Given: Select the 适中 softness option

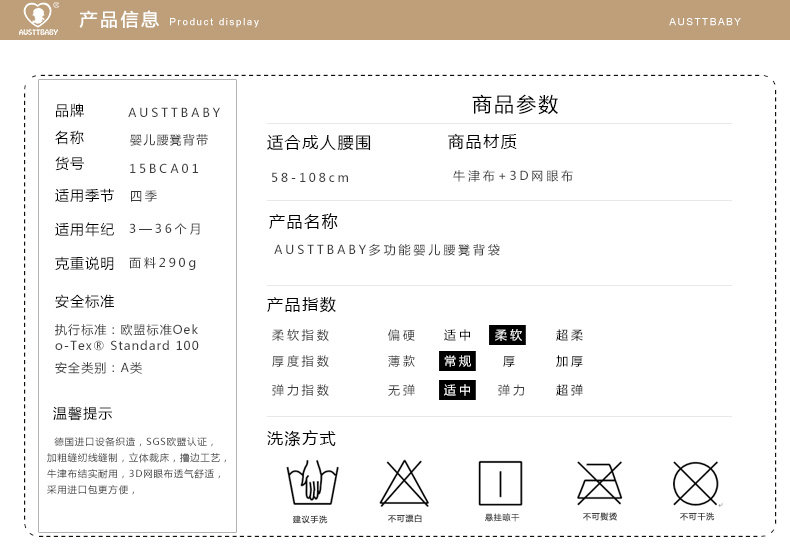Looking at the screenshot, I should tap(457, 335).
